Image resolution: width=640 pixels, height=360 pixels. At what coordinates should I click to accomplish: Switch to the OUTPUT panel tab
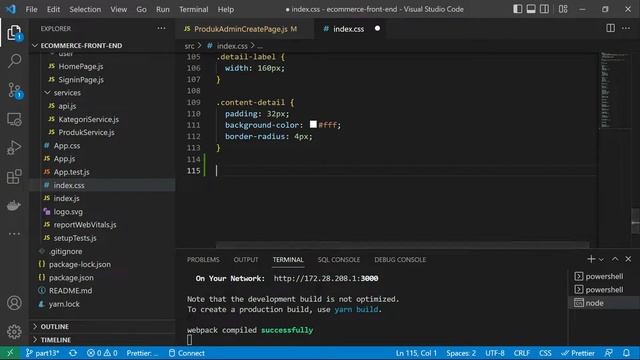pos(246,260)
